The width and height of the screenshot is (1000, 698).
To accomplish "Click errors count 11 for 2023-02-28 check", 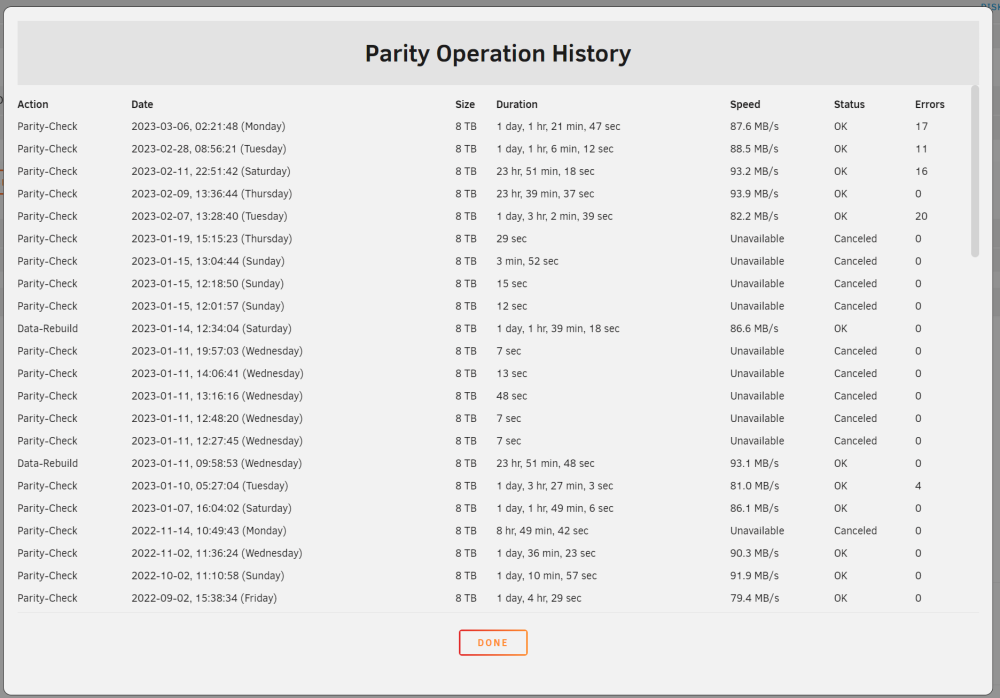I will pyautogui.click(x=922, y=149).
